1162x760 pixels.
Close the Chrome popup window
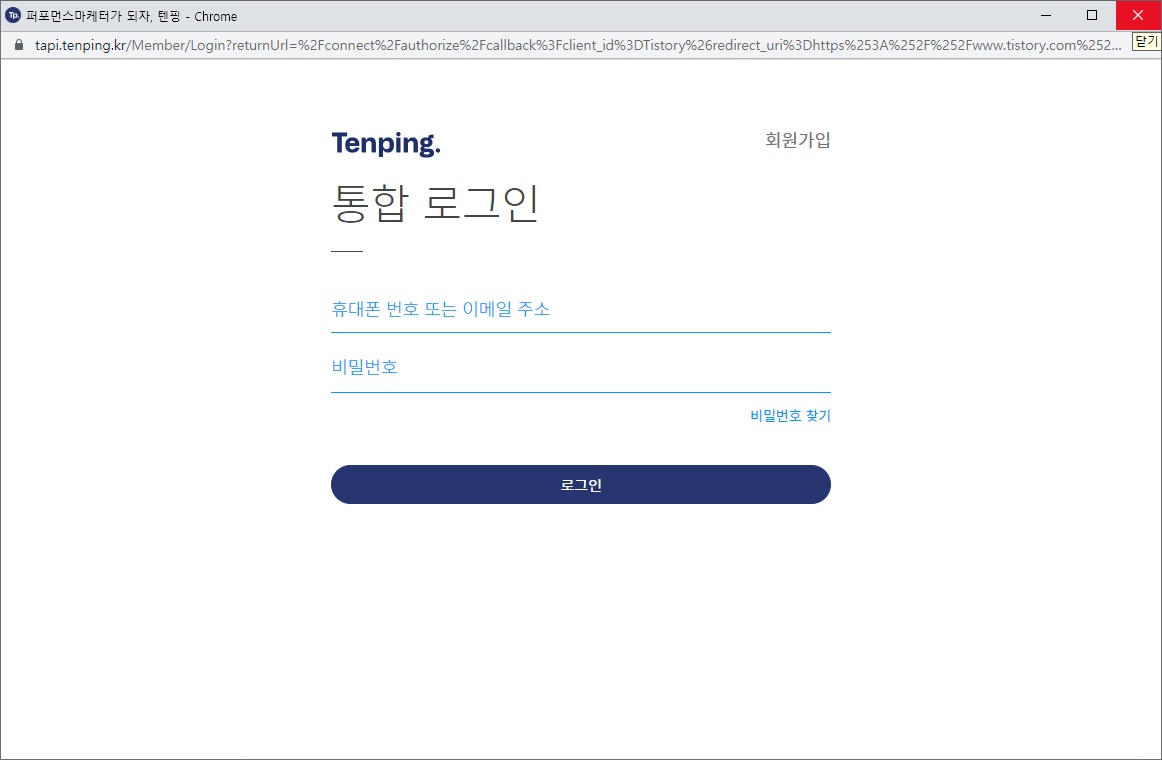(1138, 16)
